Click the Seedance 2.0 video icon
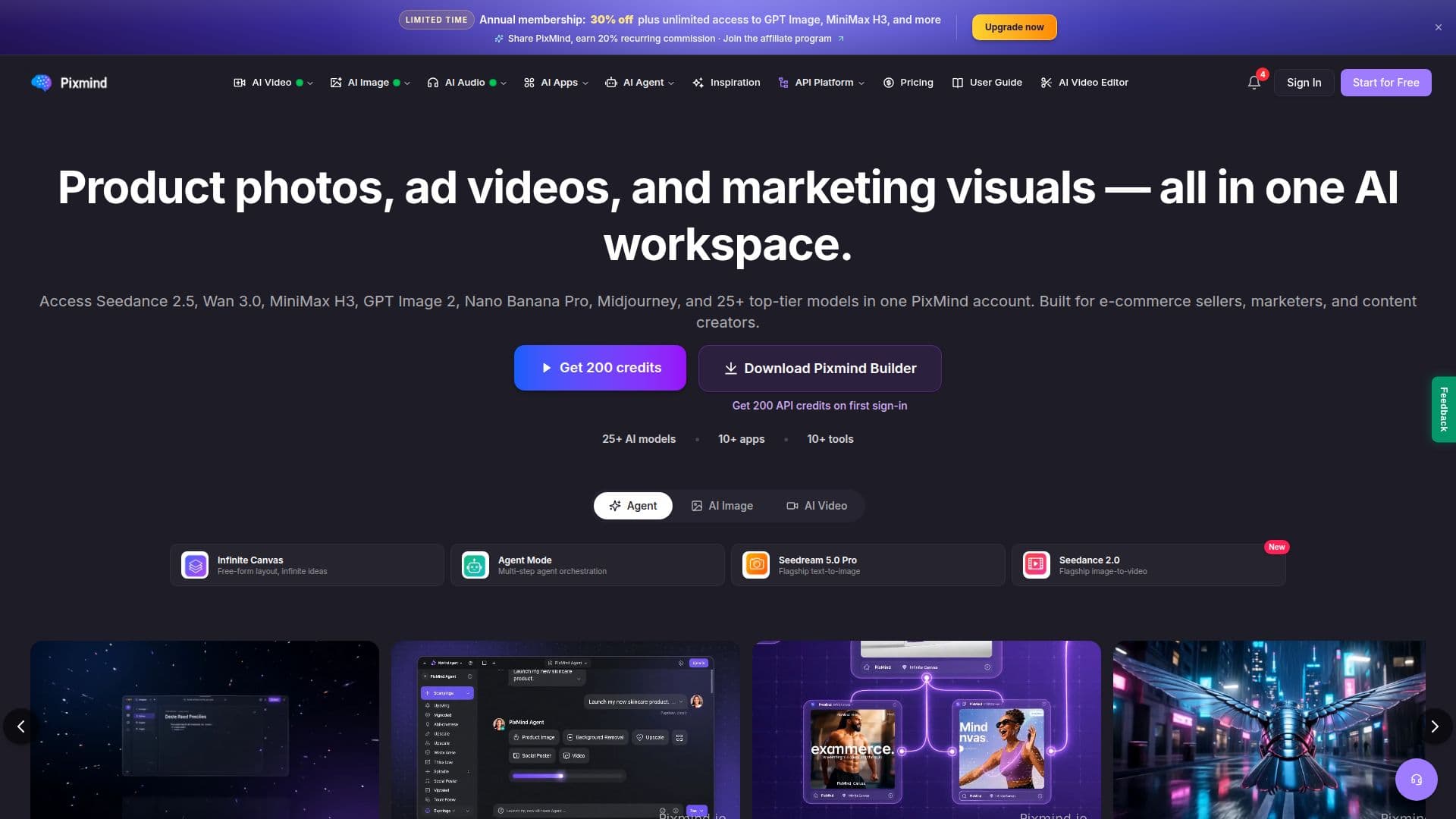The width and height of the screenshot is (1456, 819). pos(1037,565)
